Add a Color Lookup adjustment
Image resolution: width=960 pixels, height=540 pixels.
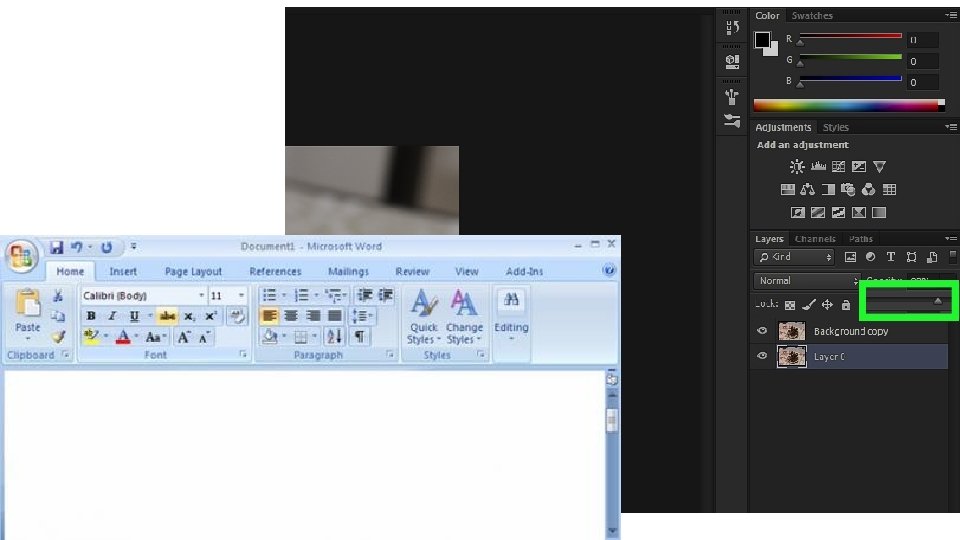click(889, 190)
